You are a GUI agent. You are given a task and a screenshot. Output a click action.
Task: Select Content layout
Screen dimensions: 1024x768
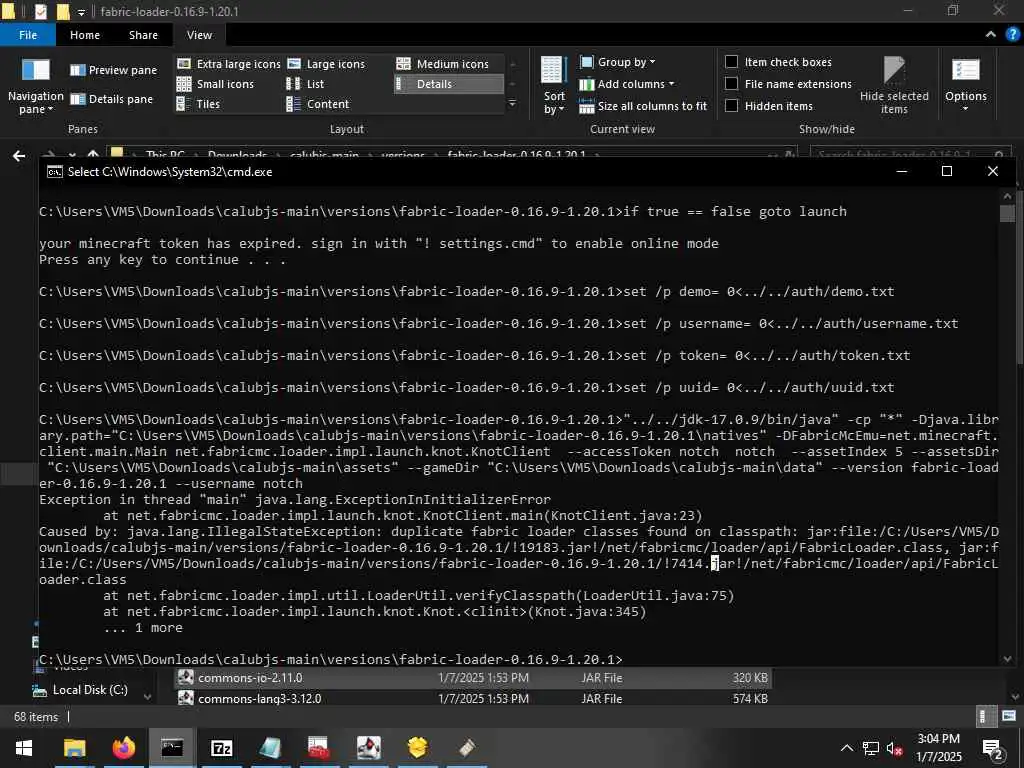tap(318, 104)
